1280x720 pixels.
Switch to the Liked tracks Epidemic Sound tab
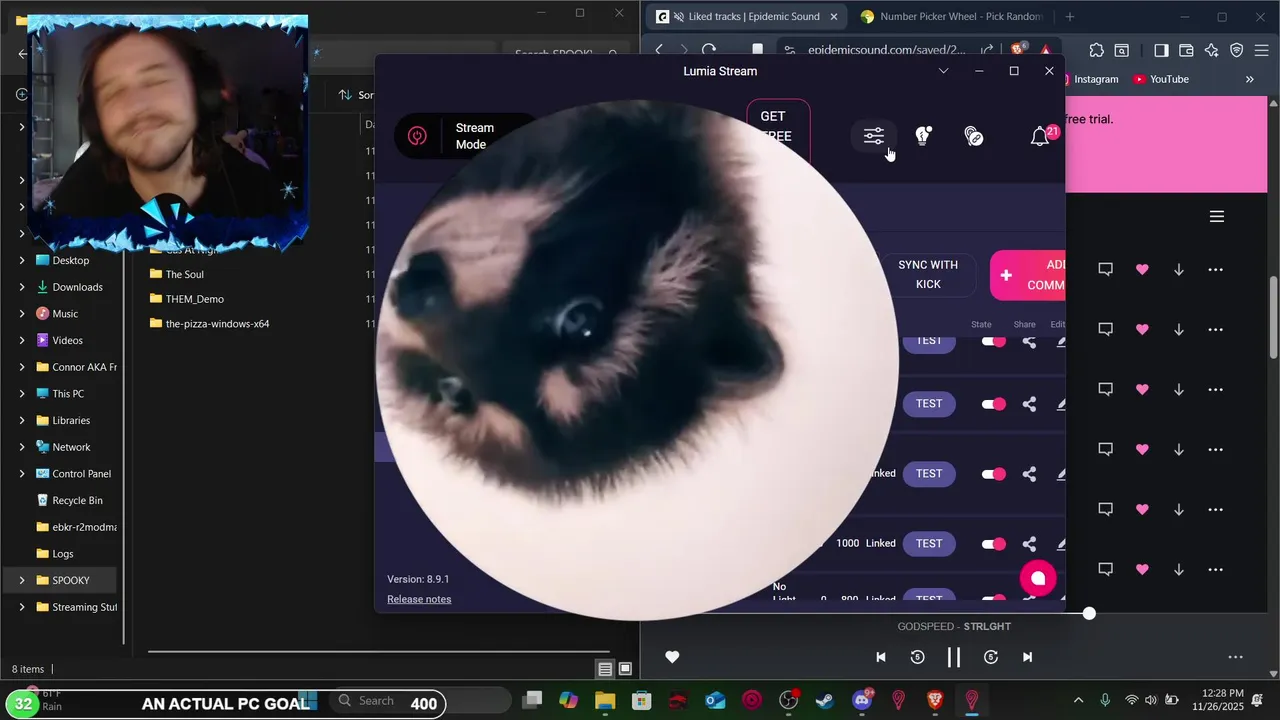click(x=745, y=17)
